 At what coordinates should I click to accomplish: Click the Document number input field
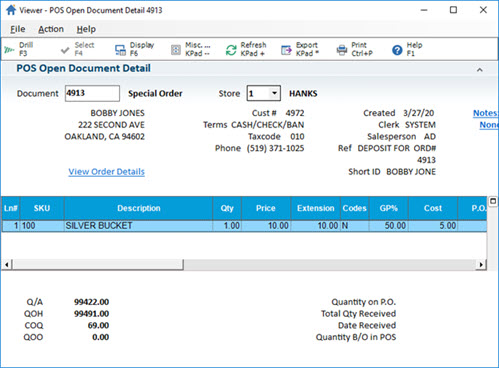pos(92,93)
